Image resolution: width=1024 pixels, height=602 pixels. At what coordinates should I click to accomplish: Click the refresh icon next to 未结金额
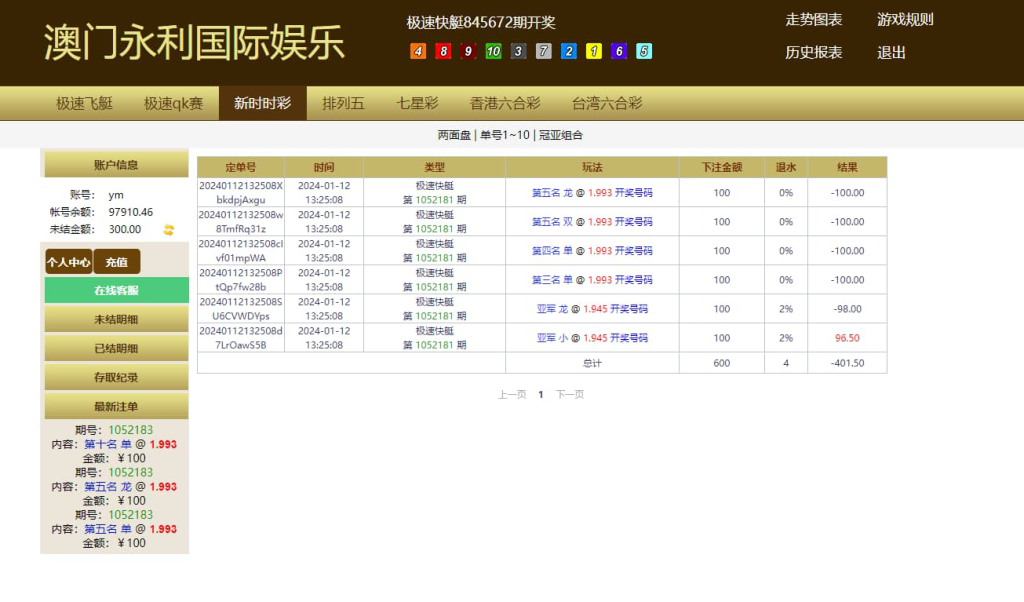click(169, 228)
